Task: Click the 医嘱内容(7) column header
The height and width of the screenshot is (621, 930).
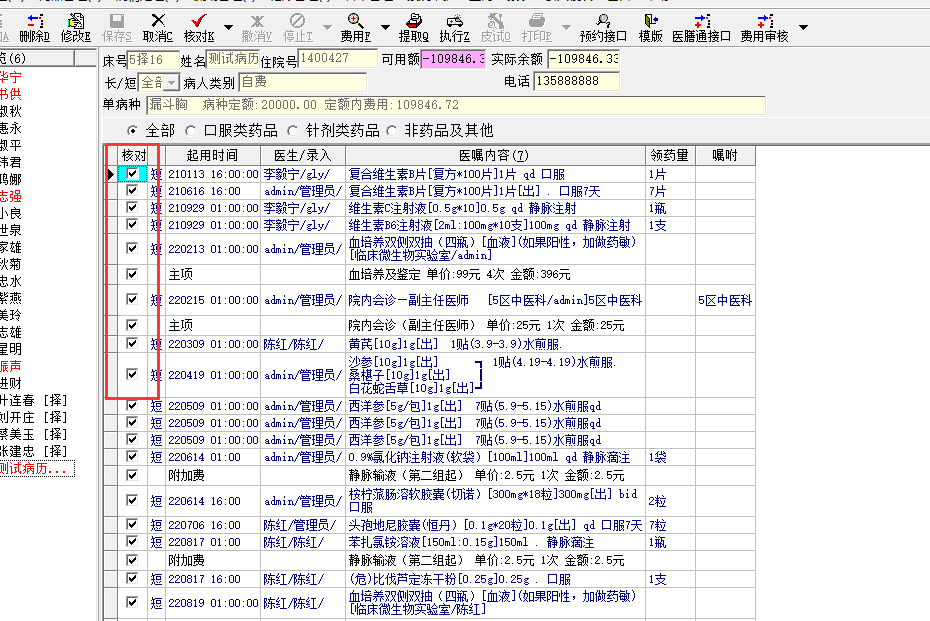Action: click(495, 155)
